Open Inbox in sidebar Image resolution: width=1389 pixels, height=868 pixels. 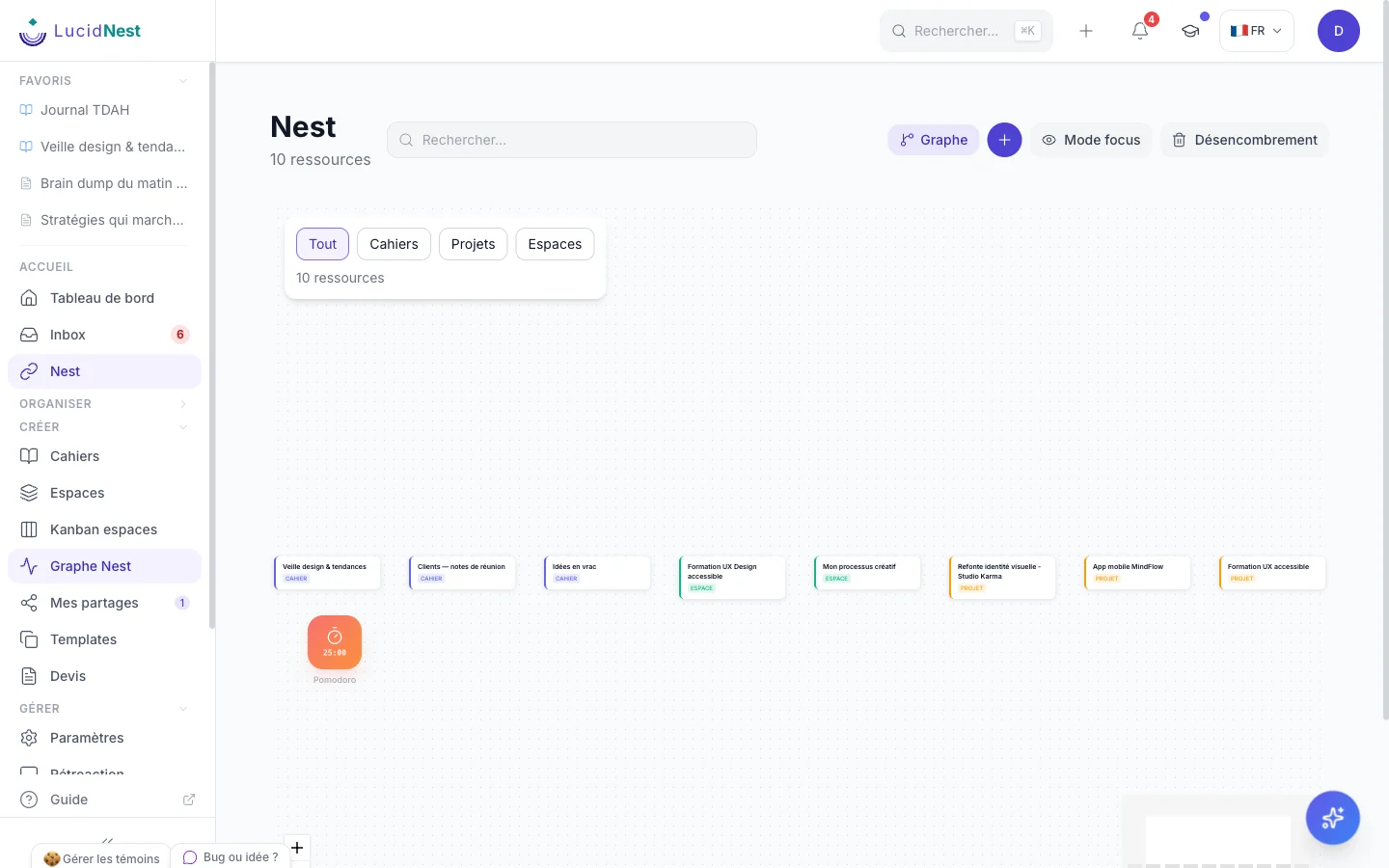pyautogui.click(x=104, y=335)
